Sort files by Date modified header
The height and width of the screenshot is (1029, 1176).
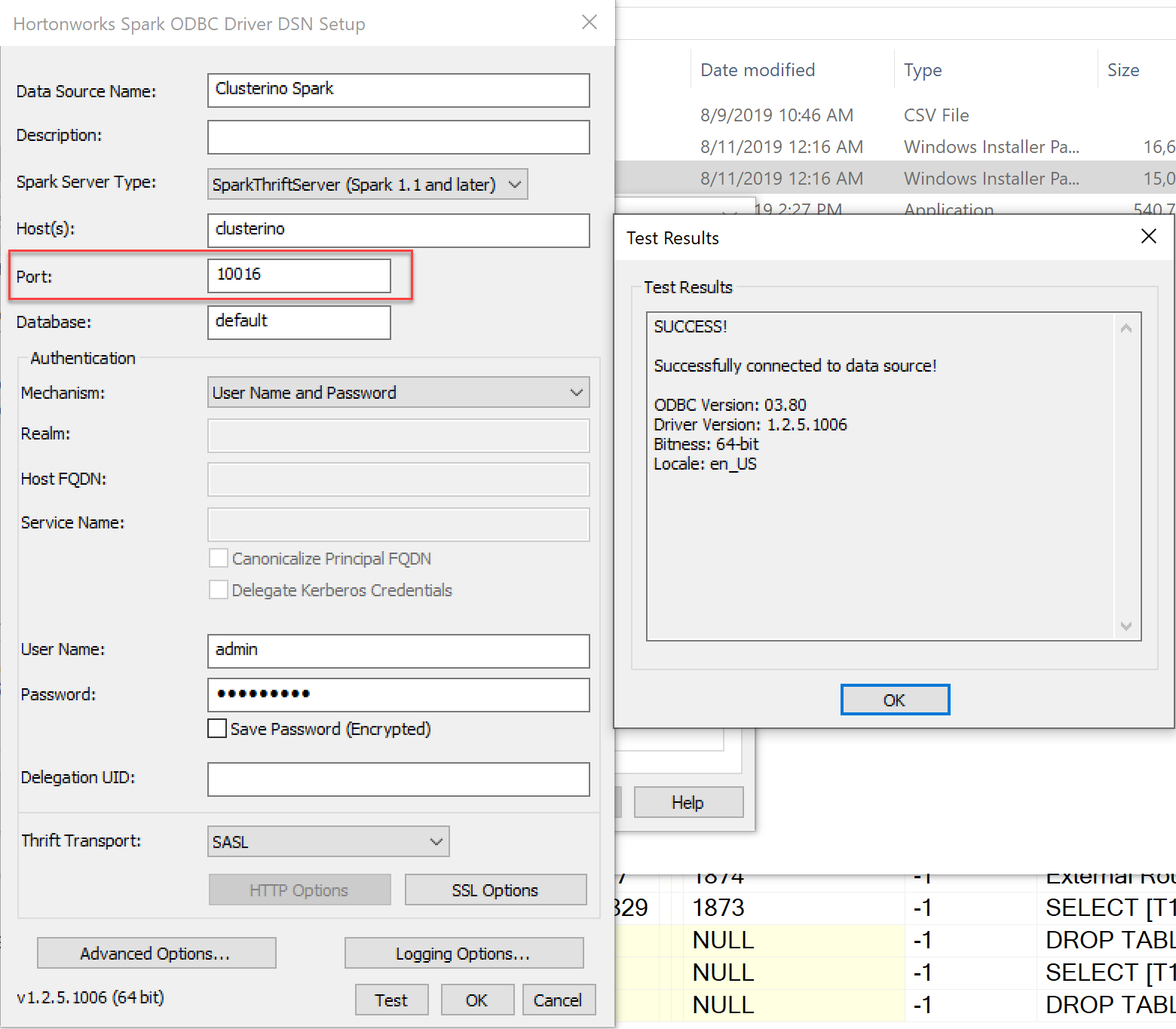click(756, 69)
